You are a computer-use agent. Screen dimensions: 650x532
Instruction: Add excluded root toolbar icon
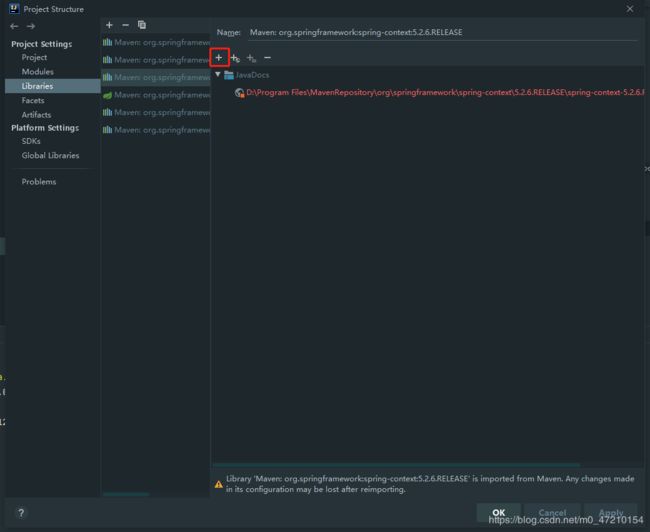point(251,58)
